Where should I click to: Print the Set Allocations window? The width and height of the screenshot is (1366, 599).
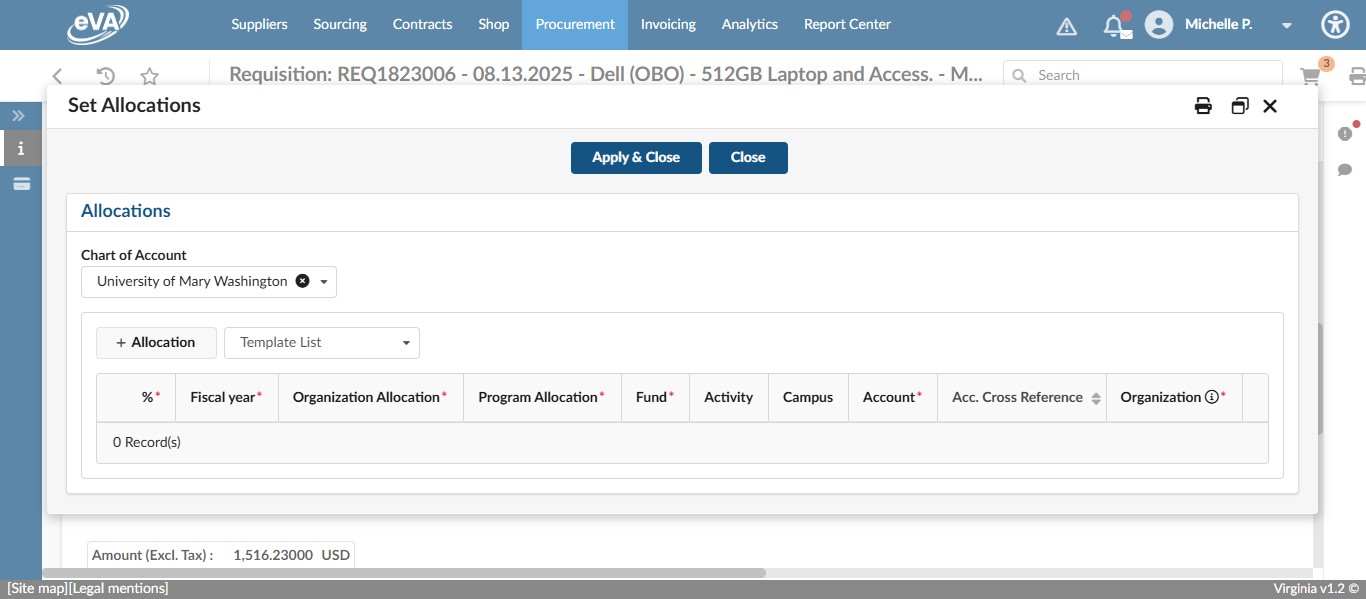[x=1203, y=105]
